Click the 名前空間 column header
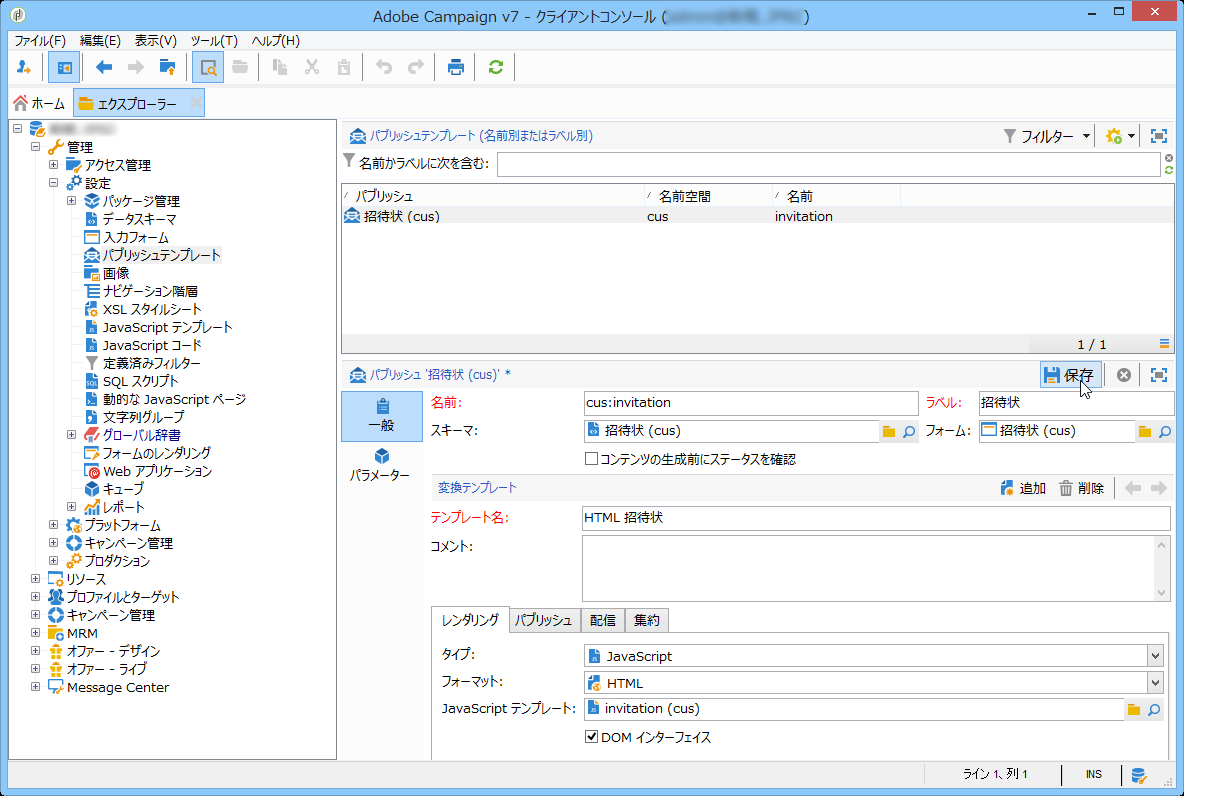This screenshot has height=812, width=1208. [x=709, y=196]
